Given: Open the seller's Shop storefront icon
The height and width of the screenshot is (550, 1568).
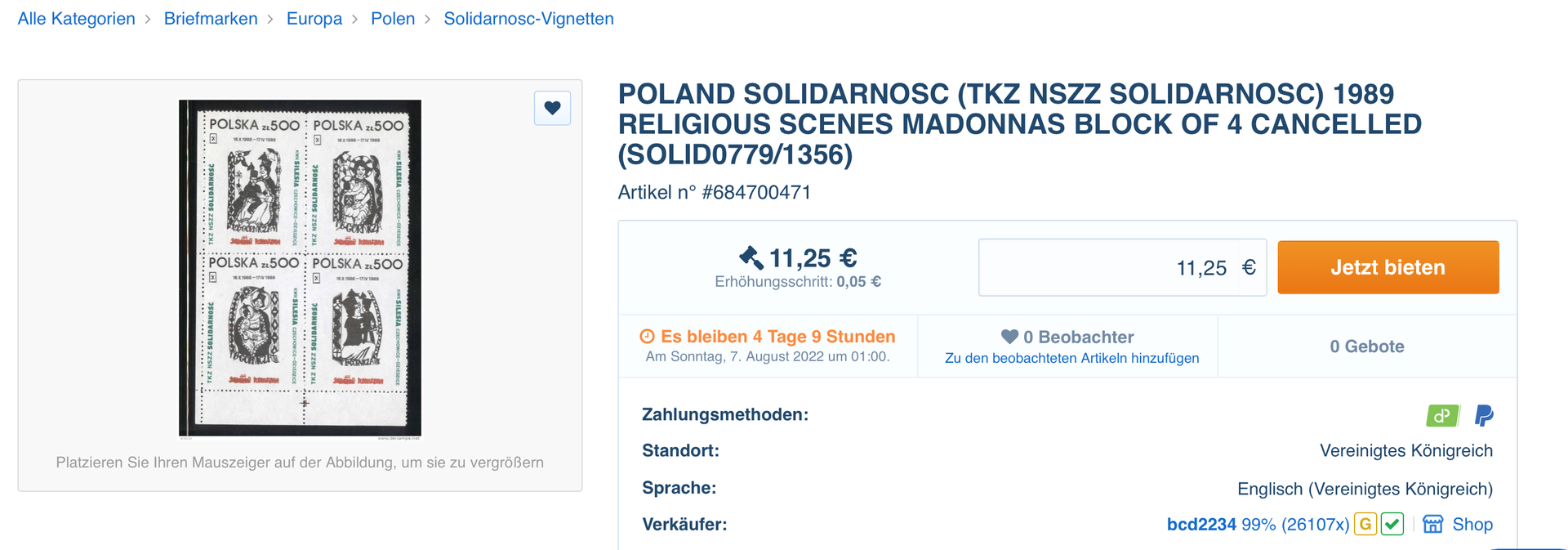Looking at the screenshot, I should [1432, 524].
